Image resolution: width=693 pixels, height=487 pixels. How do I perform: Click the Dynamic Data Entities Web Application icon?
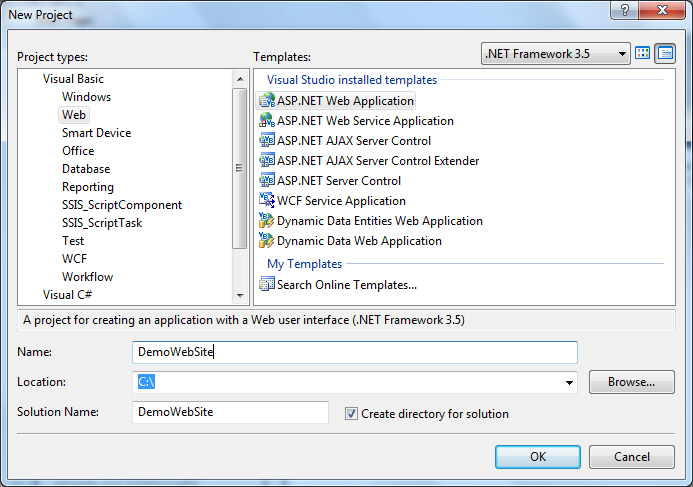point(267,220)
